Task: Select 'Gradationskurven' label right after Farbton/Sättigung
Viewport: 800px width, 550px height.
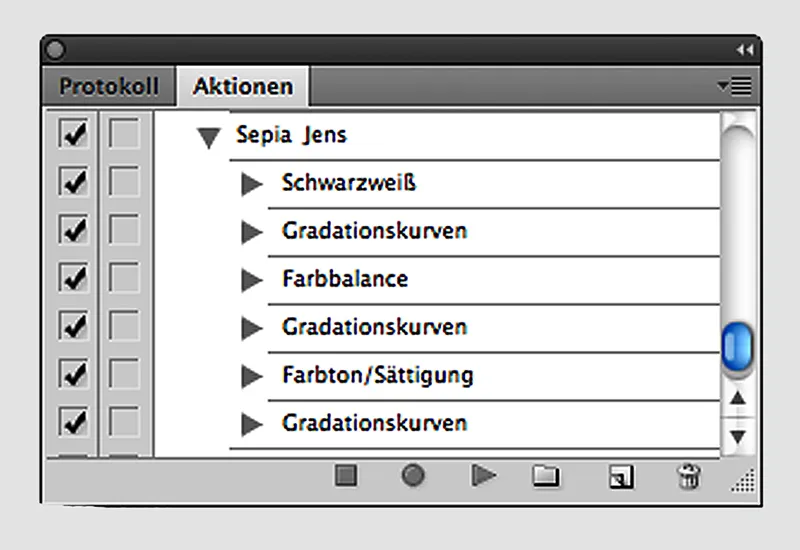Action: pyautogui.click(x=375, y=423)
